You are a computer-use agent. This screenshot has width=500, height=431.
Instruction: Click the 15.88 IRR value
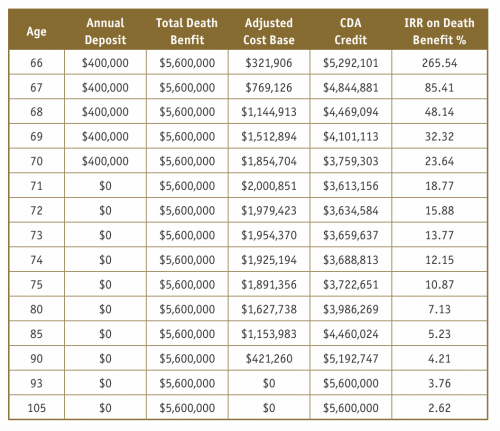coord(439,210)
